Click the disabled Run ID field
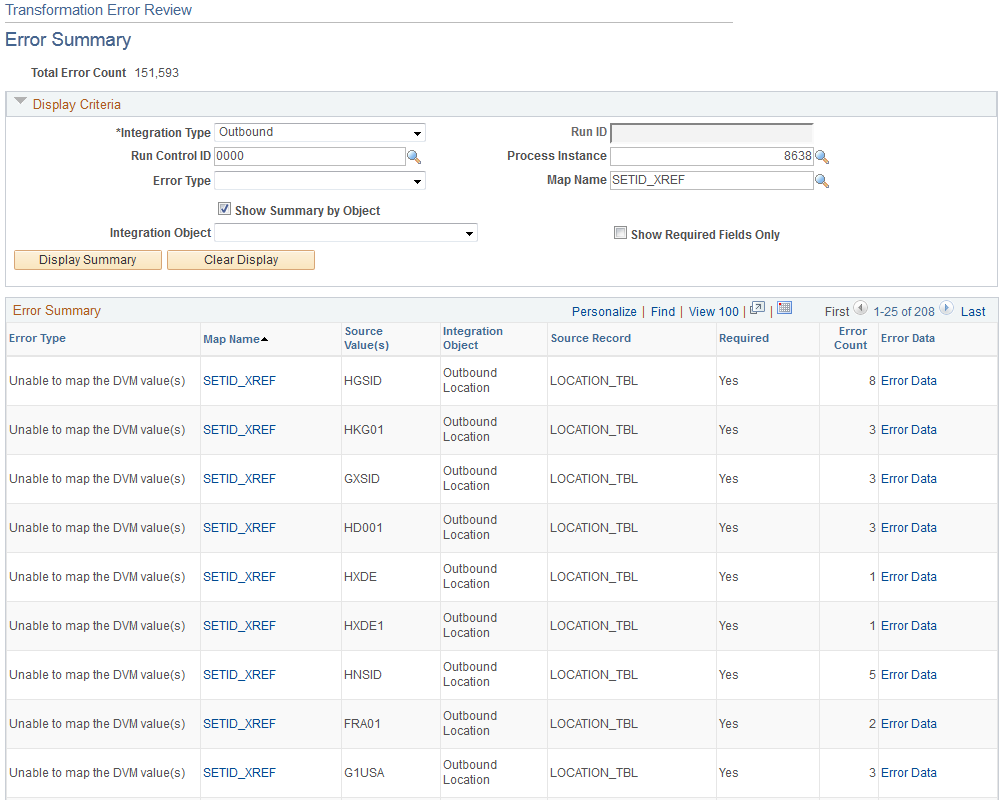The height and width of the screenshot is (800, 1001). (x=712, y=133)
